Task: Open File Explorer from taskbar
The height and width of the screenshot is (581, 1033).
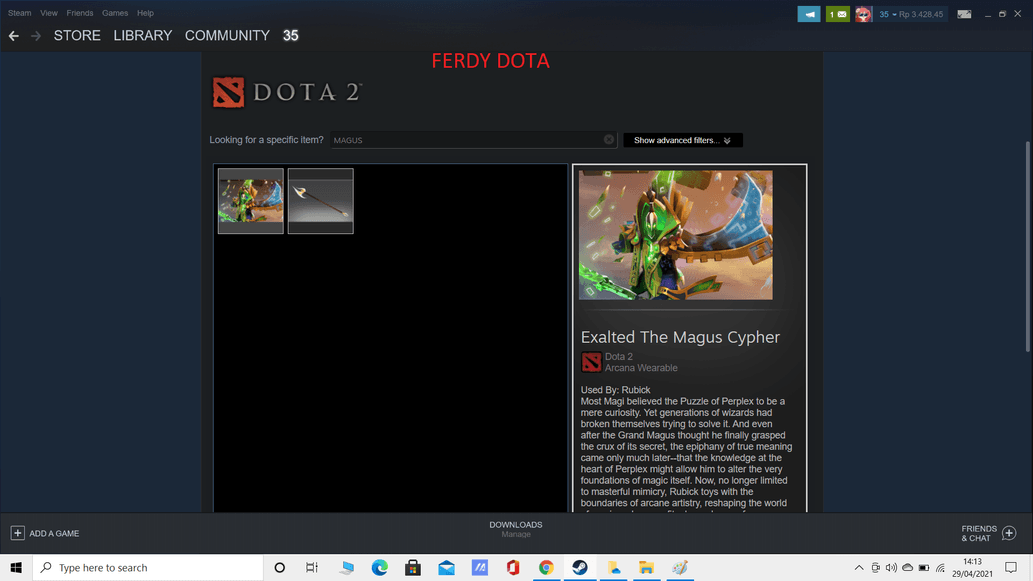Action: (x=646, y=567)
